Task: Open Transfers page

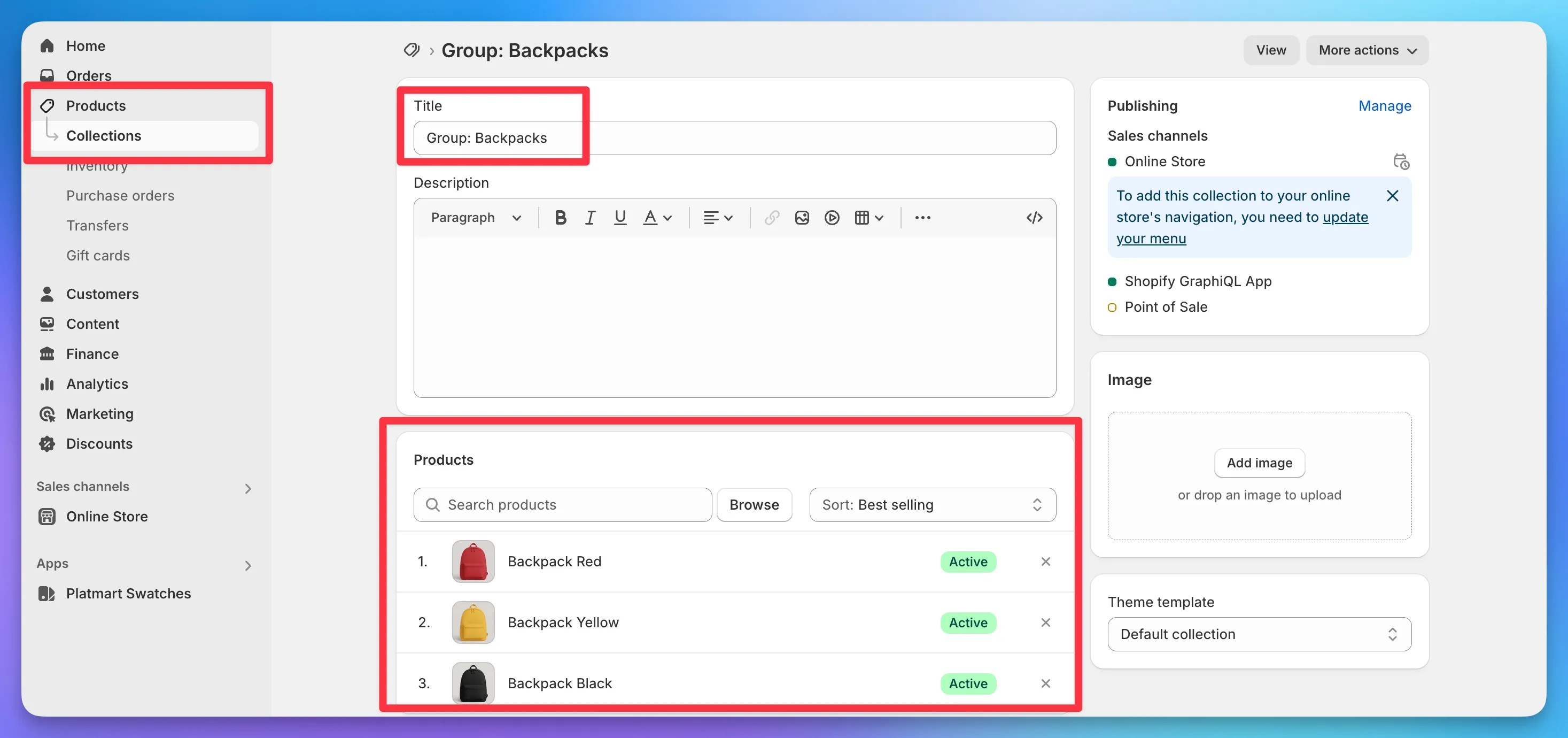Action: point(97,225)
